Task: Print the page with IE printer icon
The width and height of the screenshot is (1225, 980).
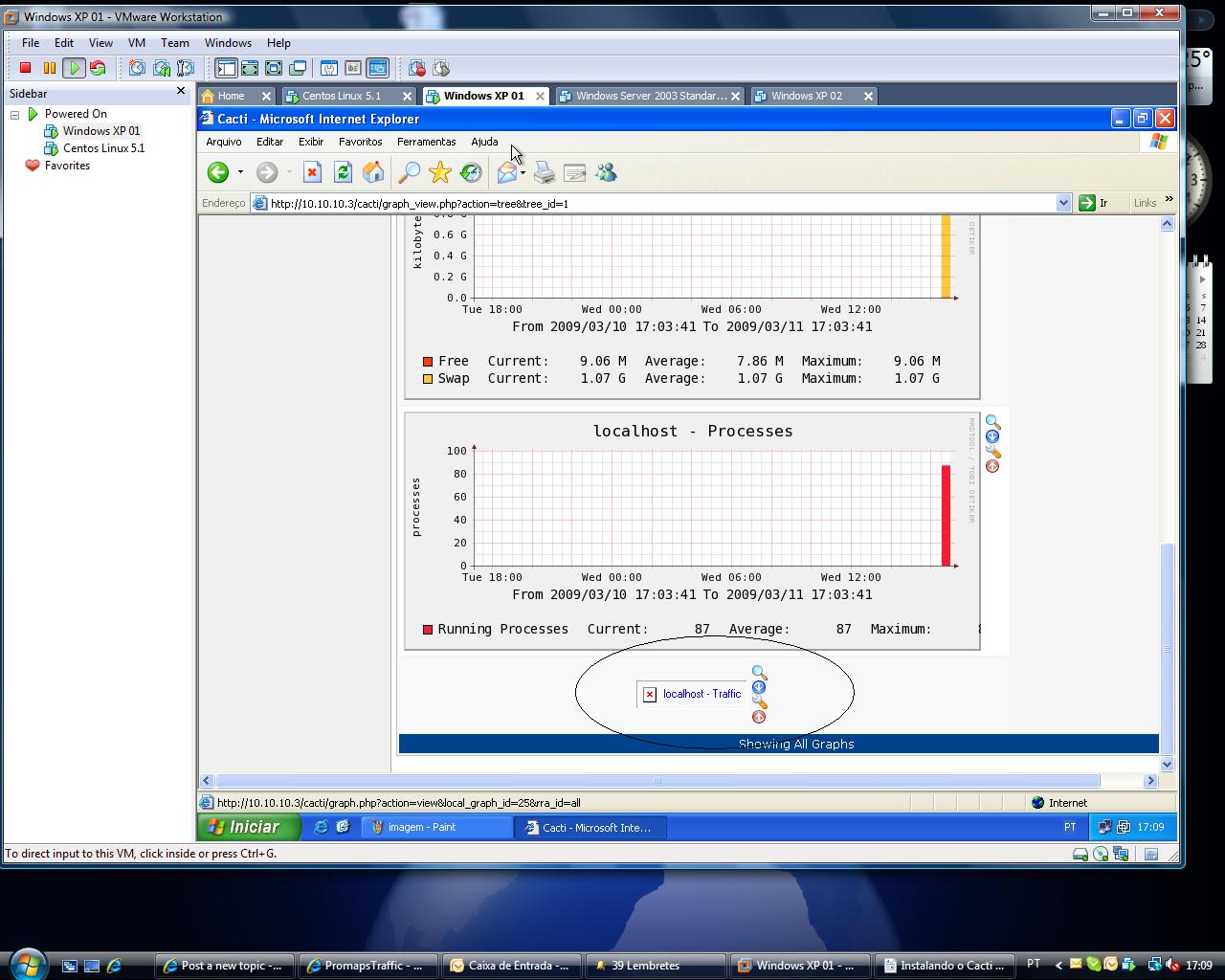Action: point(545,172)
